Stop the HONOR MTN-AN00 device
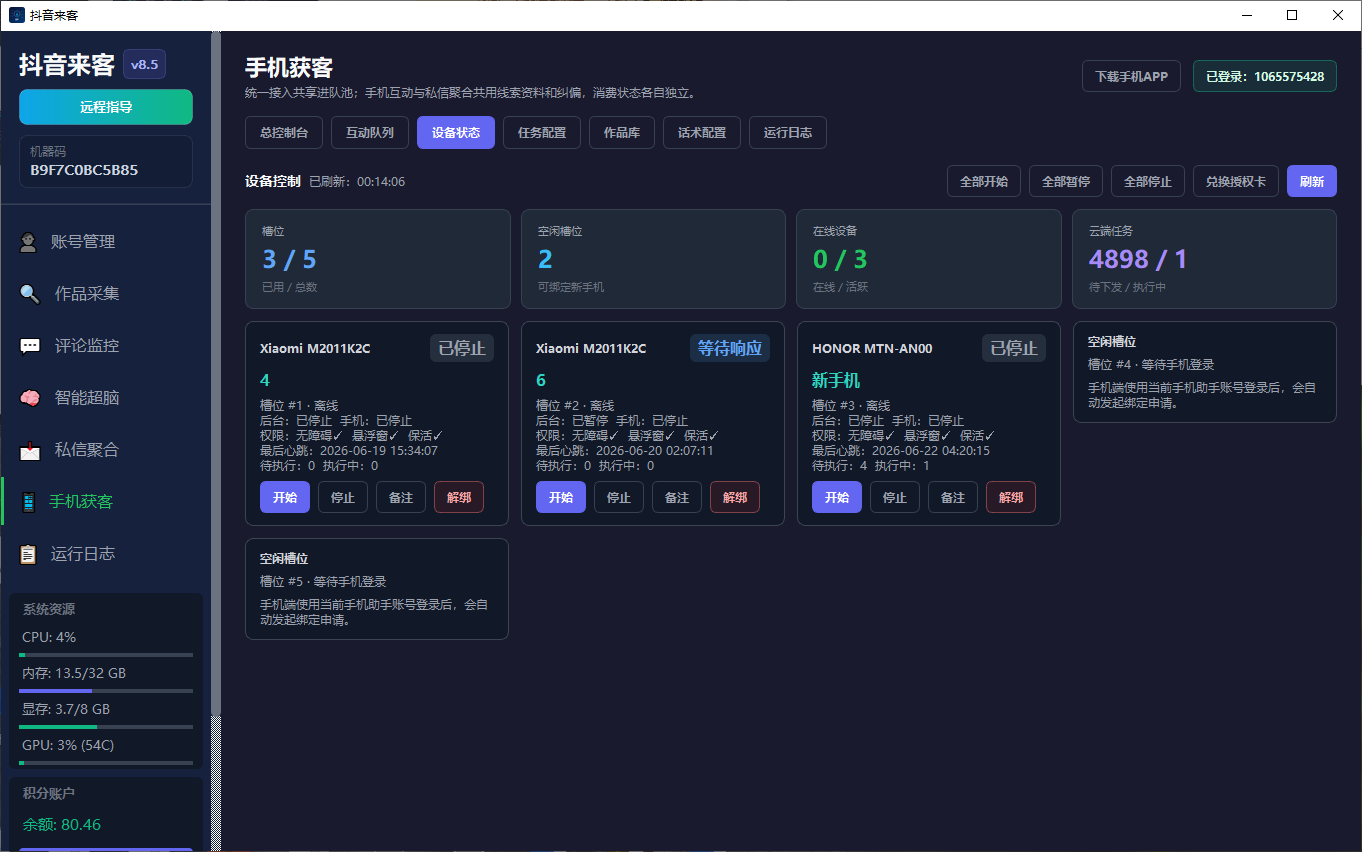 [x=895, y=497]
